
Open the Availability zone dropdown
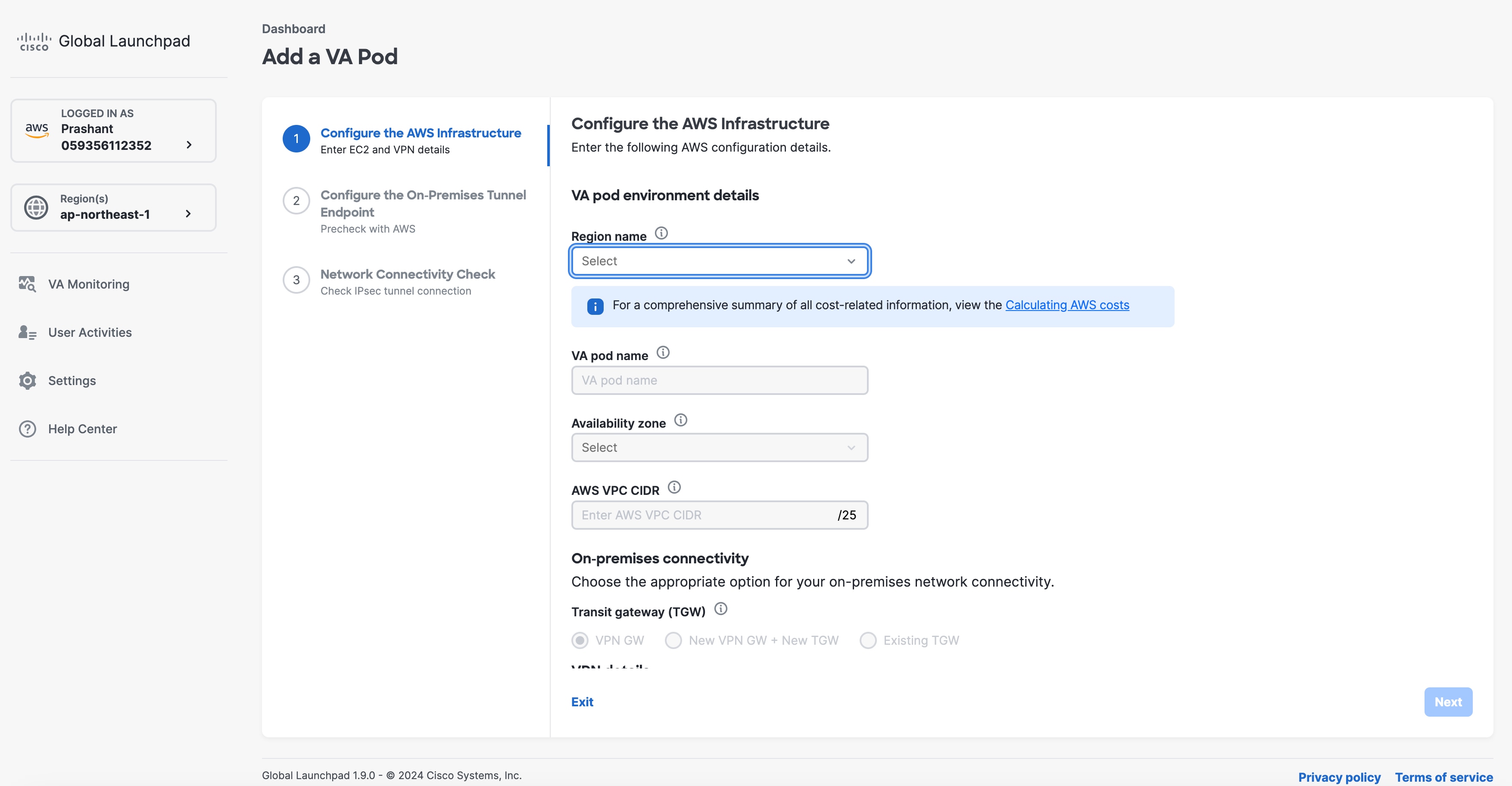[719, 447]
